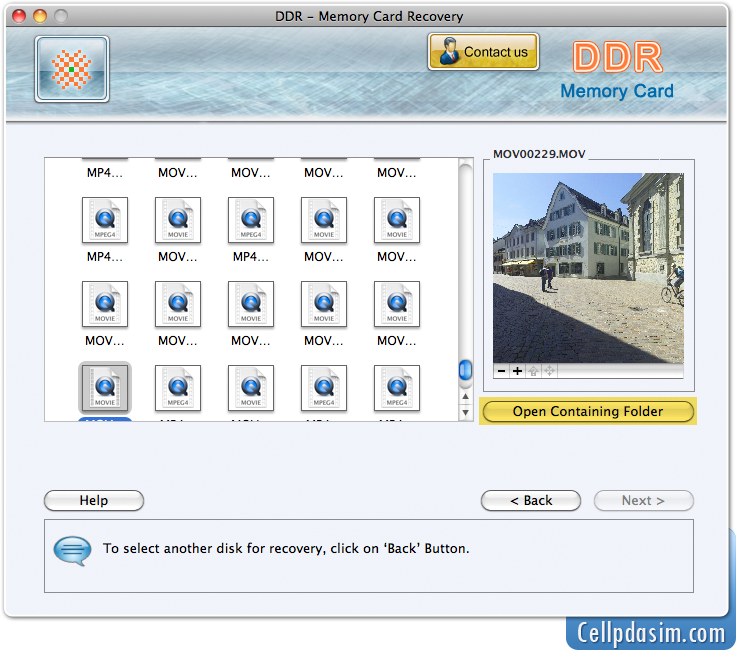This screenshot has width=736, height=650.
Task: Select top-row MOVIE icon nearest the scrollbar
Action: pos(397,220)
